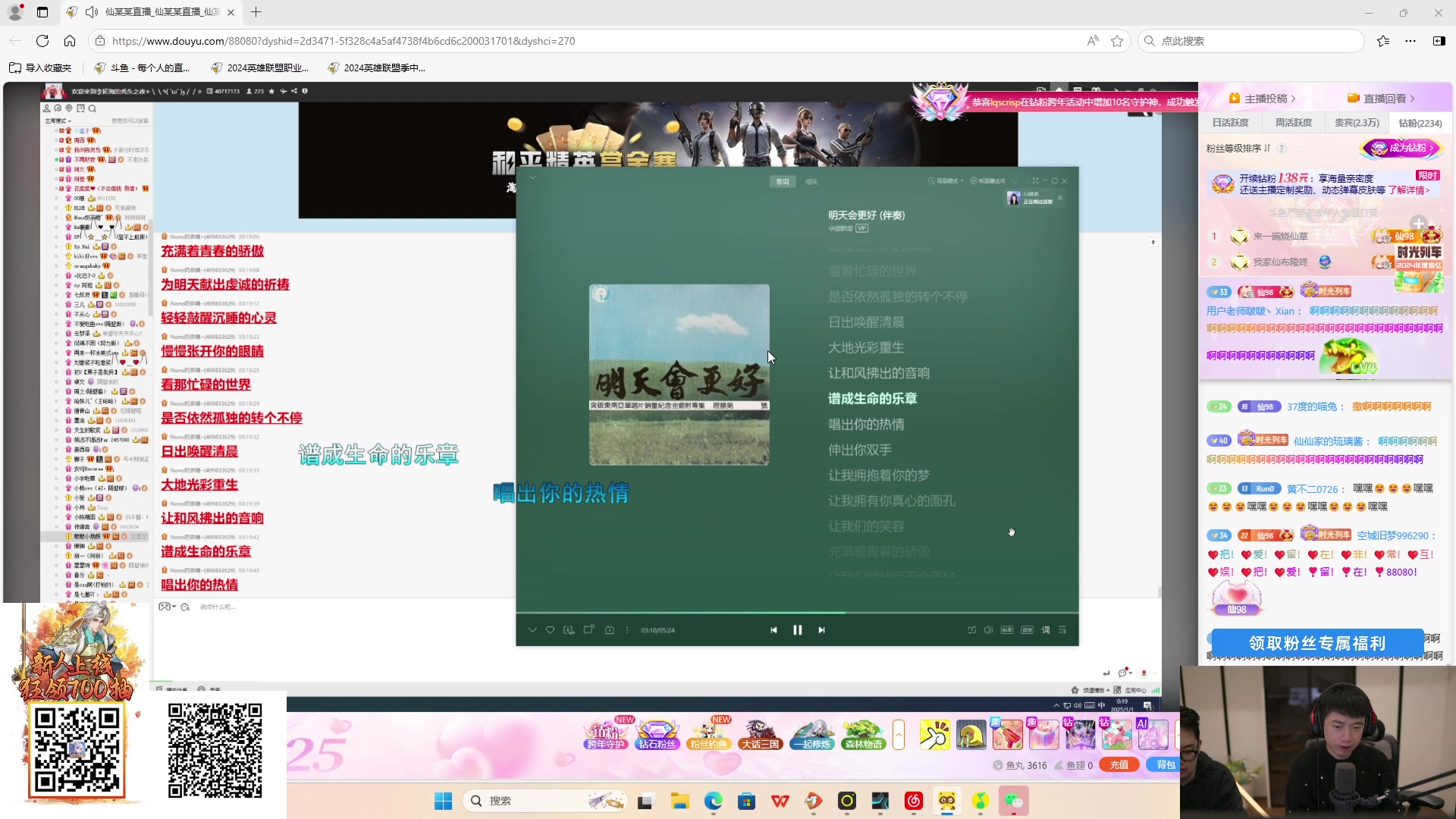Click the 点此搜索 search box

1251,41
